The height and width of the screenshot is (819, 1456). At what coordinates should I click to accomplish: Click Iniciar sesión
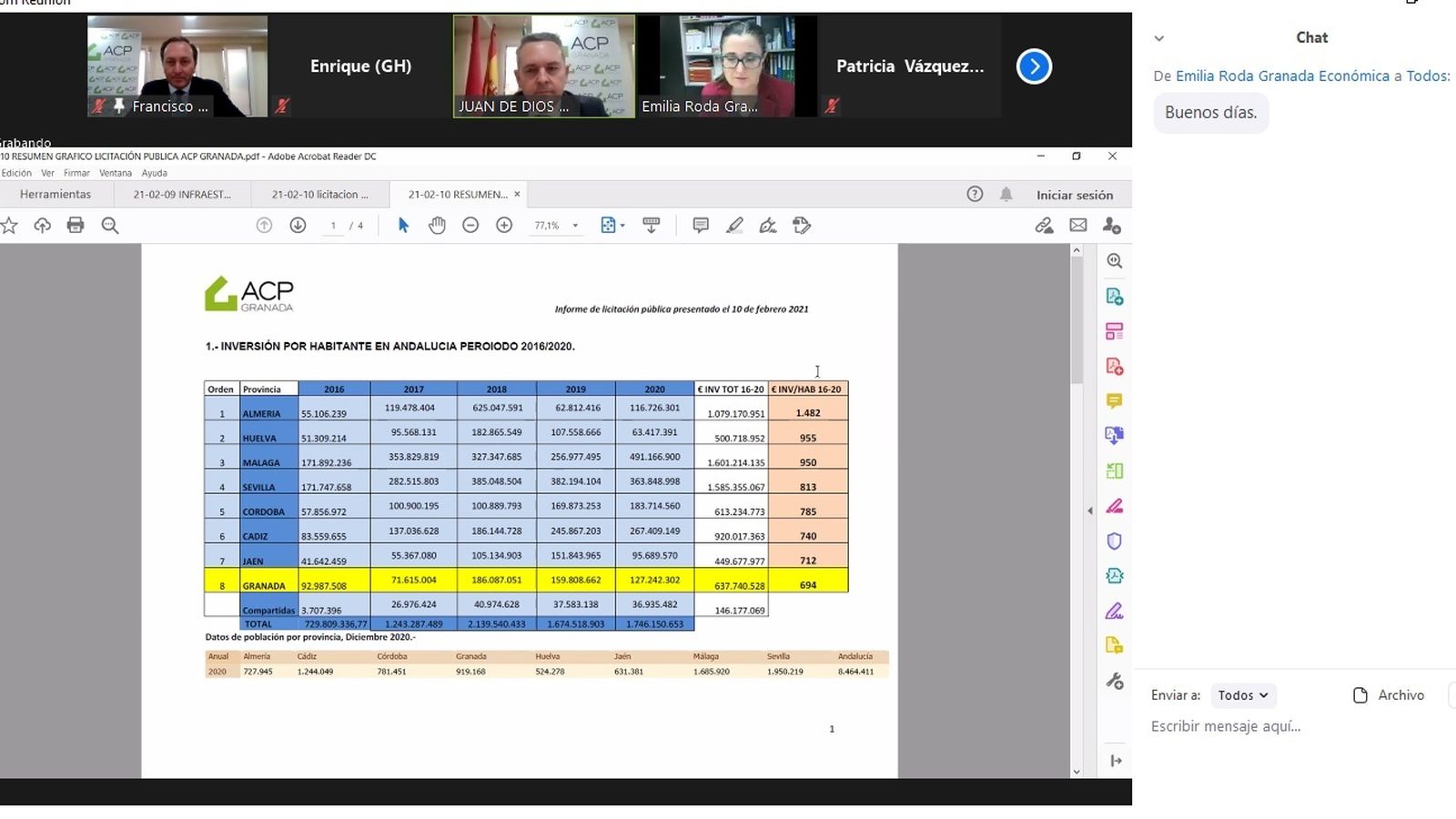[1074, 195]
